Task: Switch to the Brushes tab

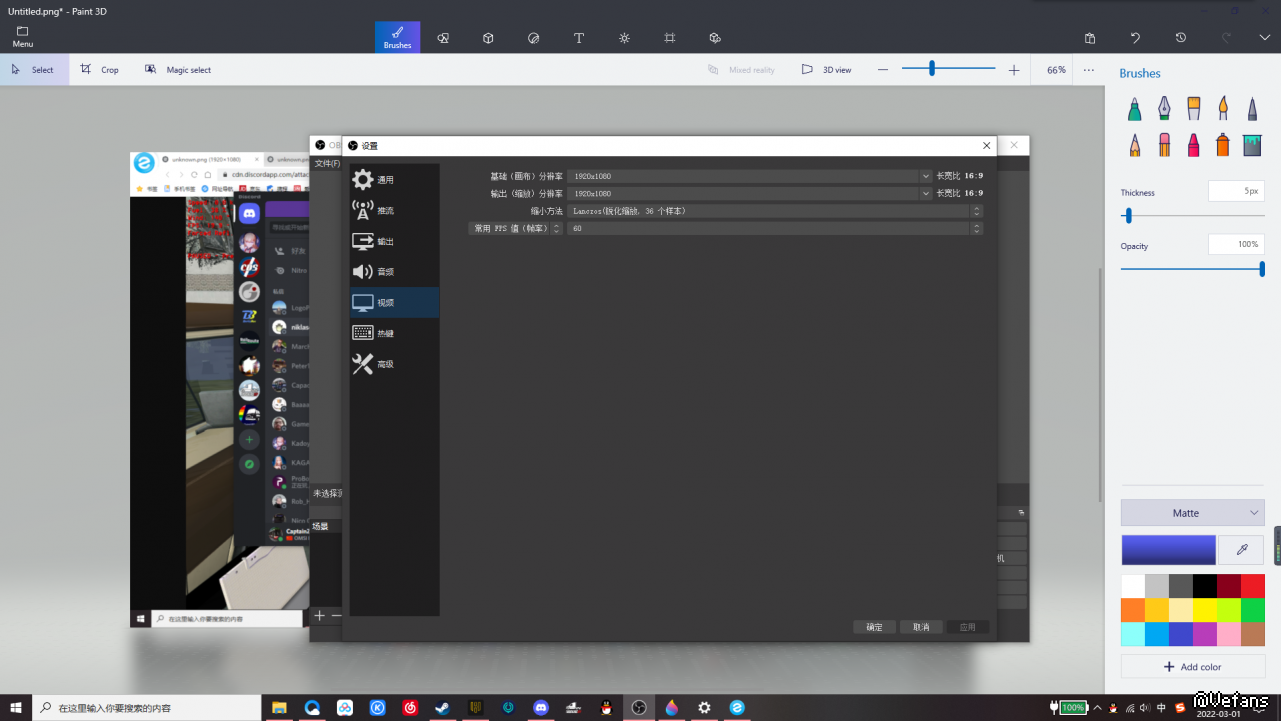Action: click(x=397, y=37)
